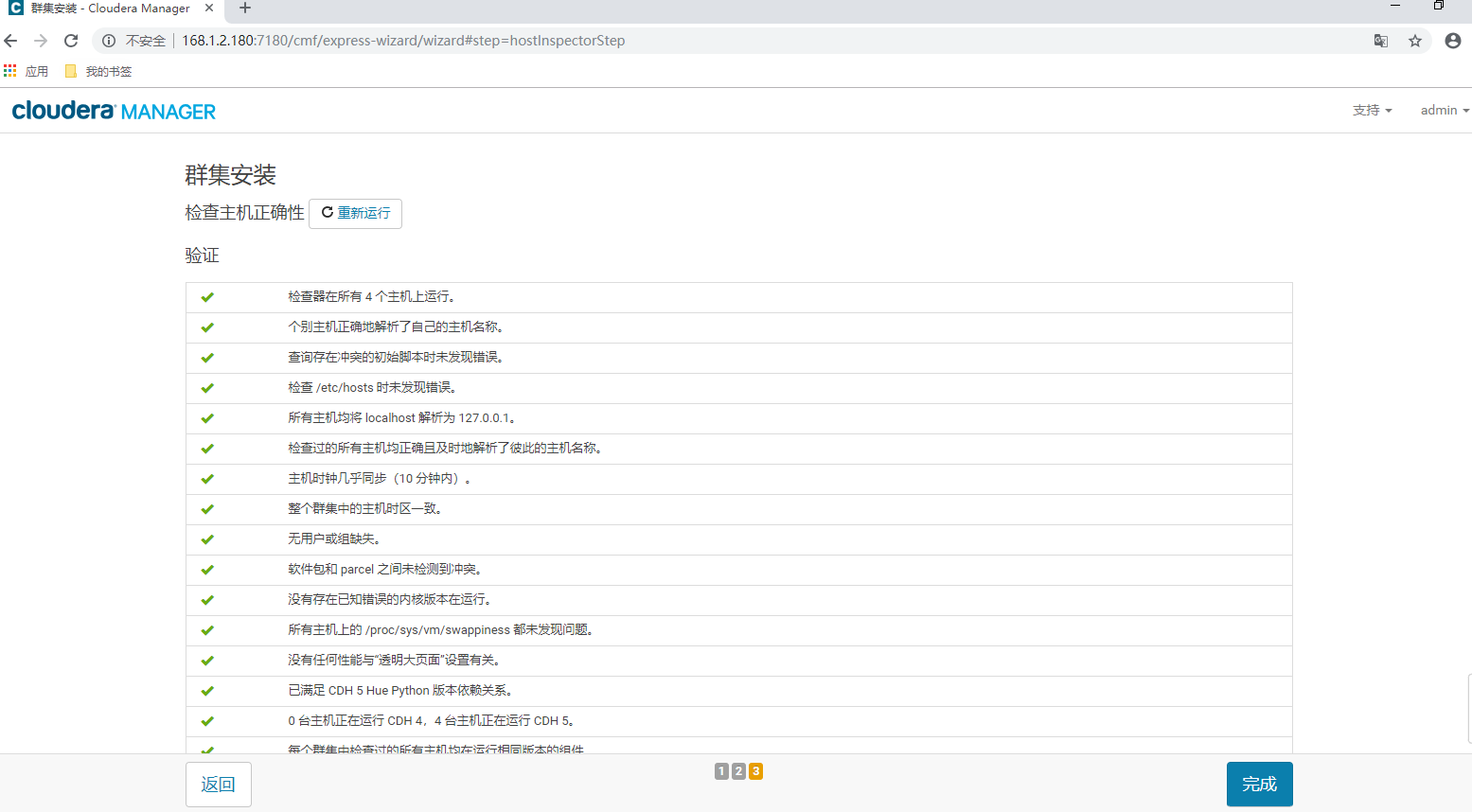Select text 没有存在已知错误的内核版本在运行
The image size is (1472, 812).
(391, 600)
